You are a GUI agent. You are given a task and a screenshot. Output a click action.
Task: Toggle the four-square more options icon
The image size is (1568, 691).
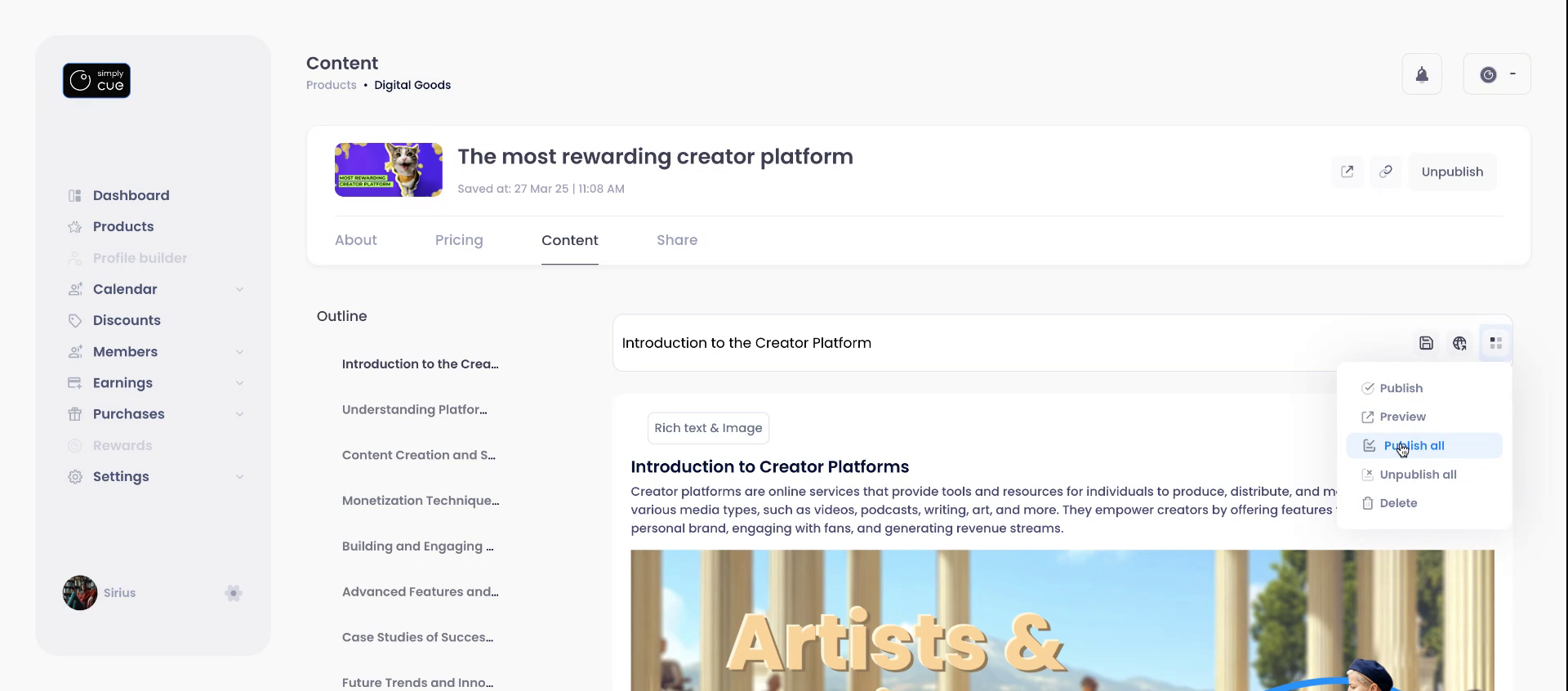[x=1495, y=343]
